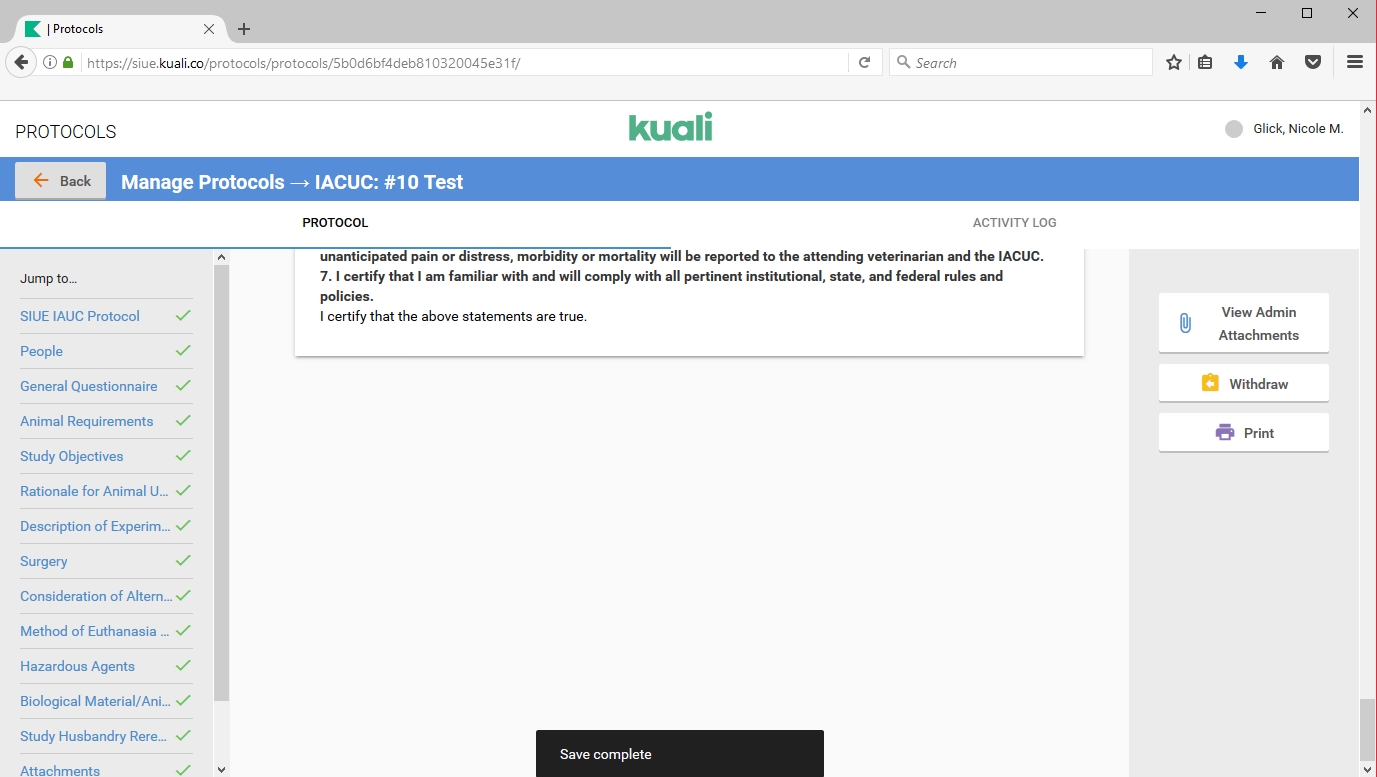Image resolution: width=1377 pixels, height=777 pixels.
Task: Select the Protocol tab
Action: click(x=335, y=223)
